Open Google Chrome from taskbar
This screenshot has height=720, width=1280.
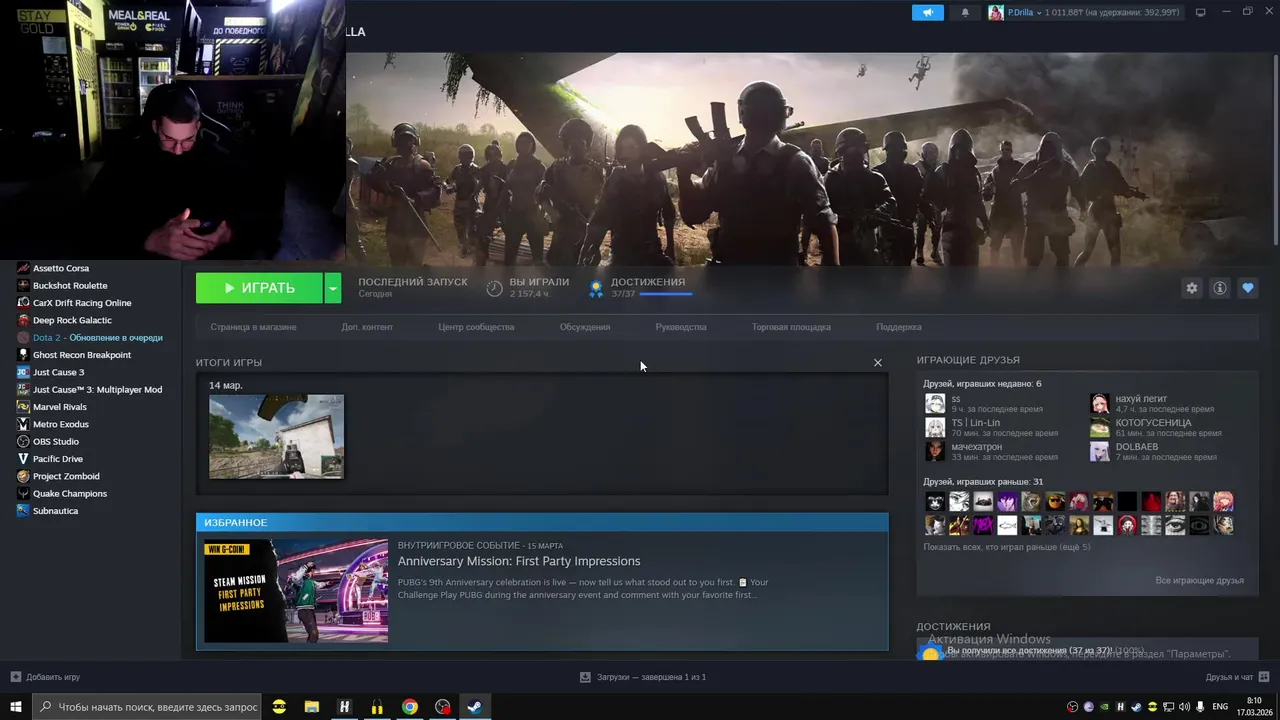point(410,707)
